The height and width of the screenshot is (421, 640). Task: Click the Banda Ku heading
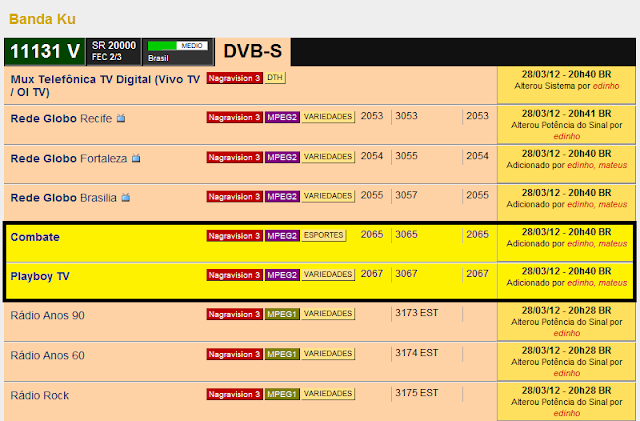pos(42,19)
